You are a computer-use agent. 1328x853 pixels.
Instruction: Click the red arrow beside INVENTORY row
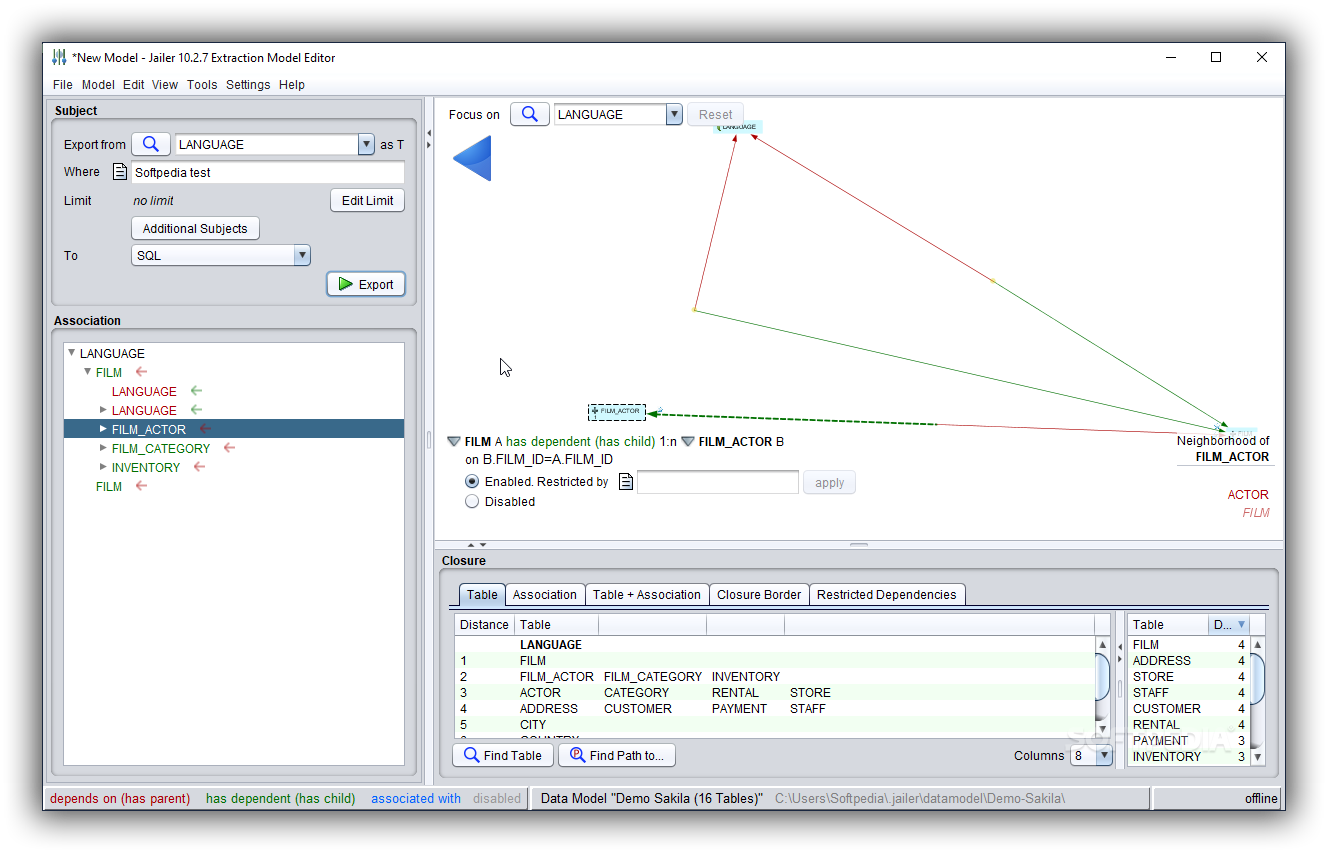200,467
